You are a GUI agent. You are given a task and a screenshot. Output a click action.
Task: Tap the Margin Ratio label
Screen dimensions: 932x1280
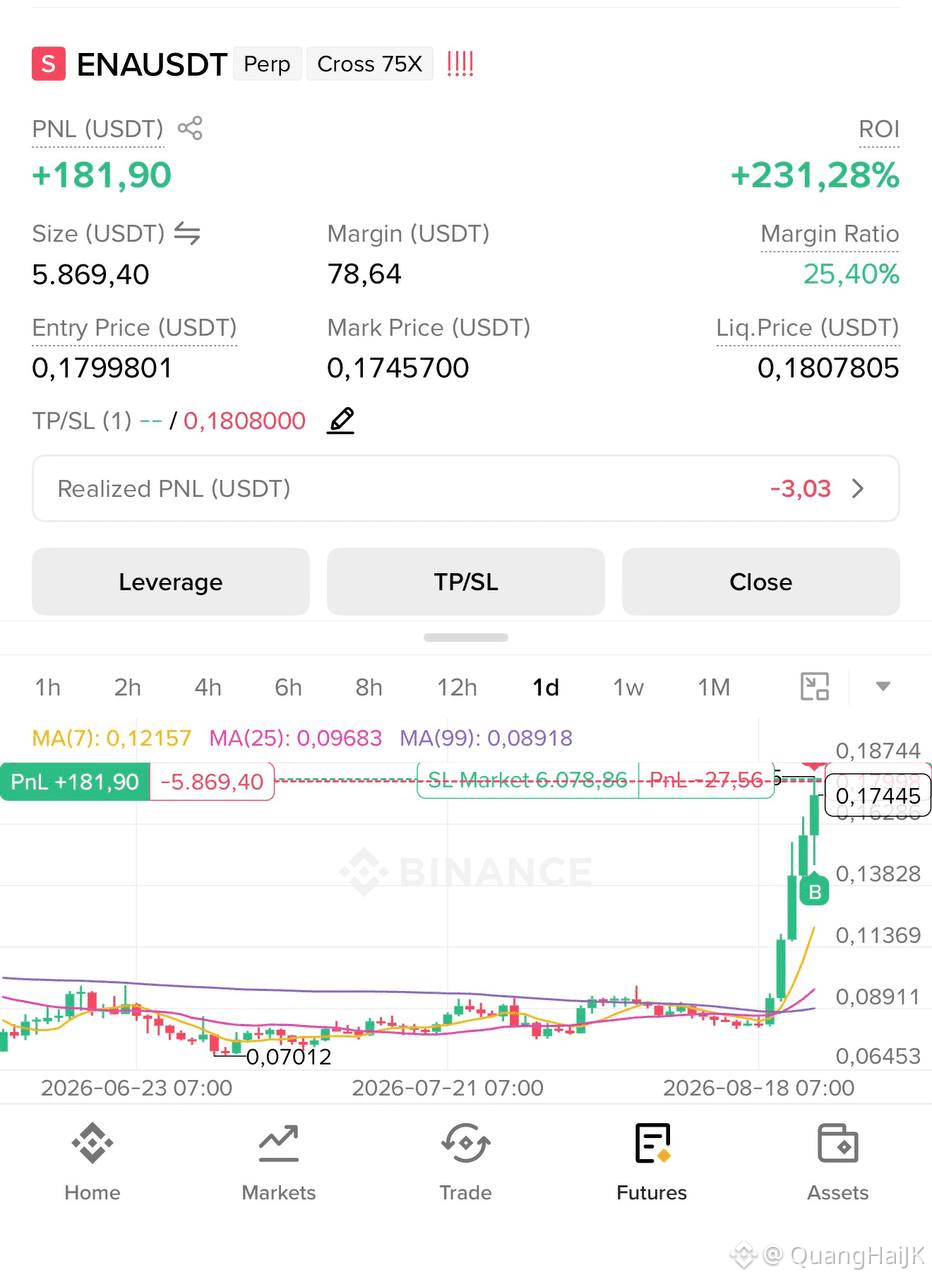pyautogui.click(x=830, y=234)
